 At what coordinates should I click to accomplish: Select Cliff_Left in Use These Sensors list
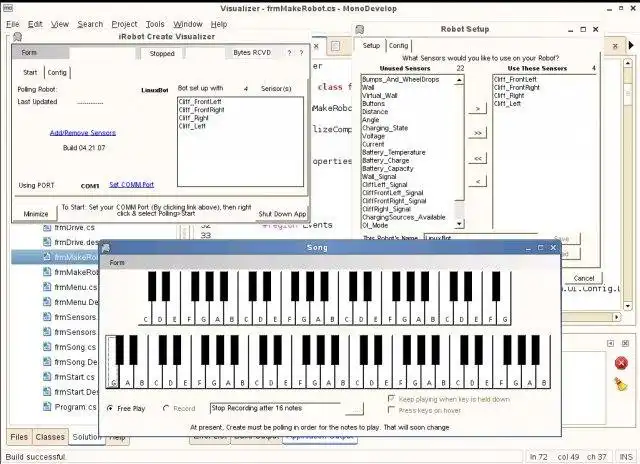(507, 104)
